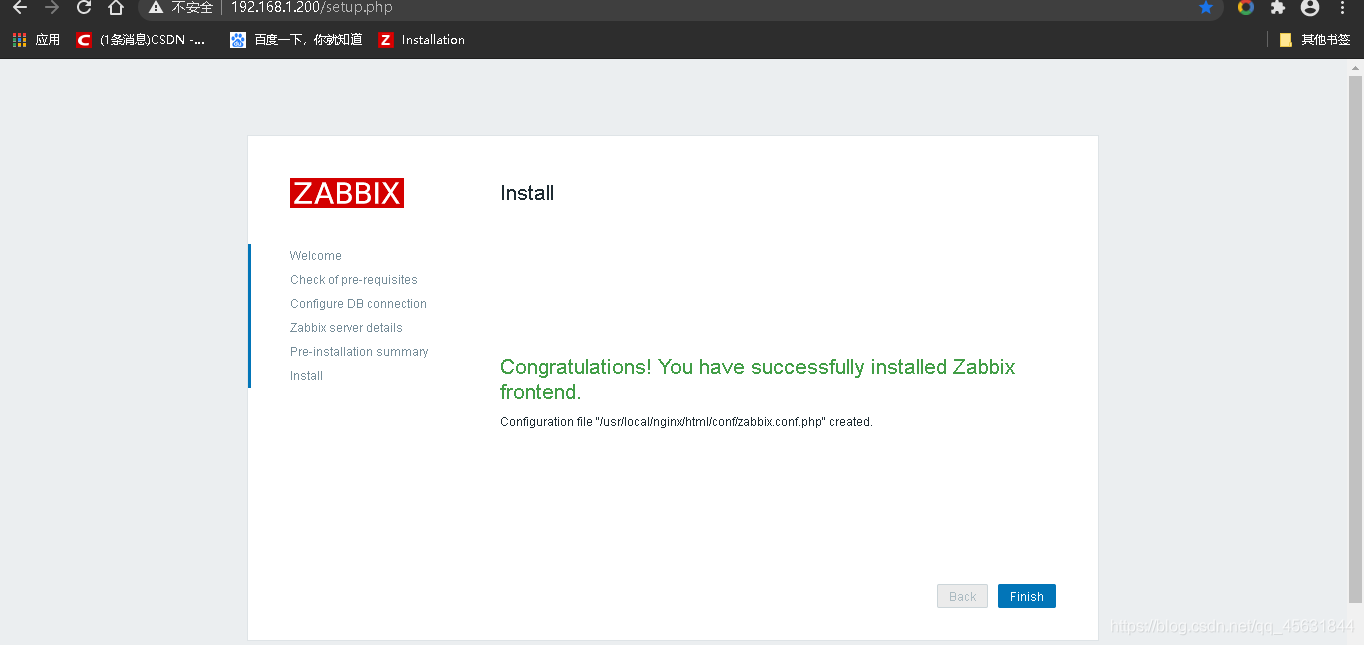
Task: Click the browser back arrow
Action: click(x=20, y=8)
